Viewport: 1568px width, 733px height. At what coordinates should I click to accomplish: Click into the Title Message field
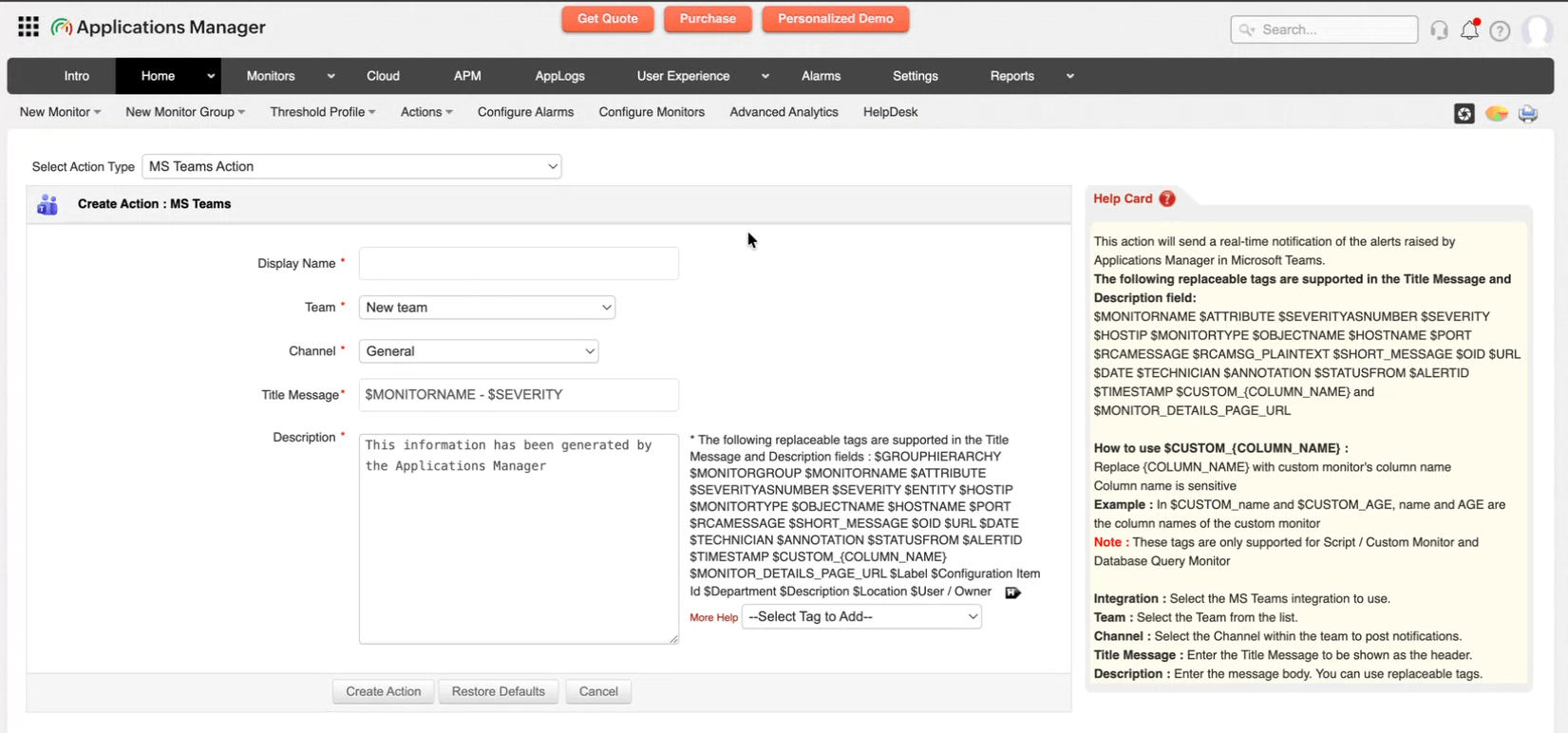(x=519, y=395)
